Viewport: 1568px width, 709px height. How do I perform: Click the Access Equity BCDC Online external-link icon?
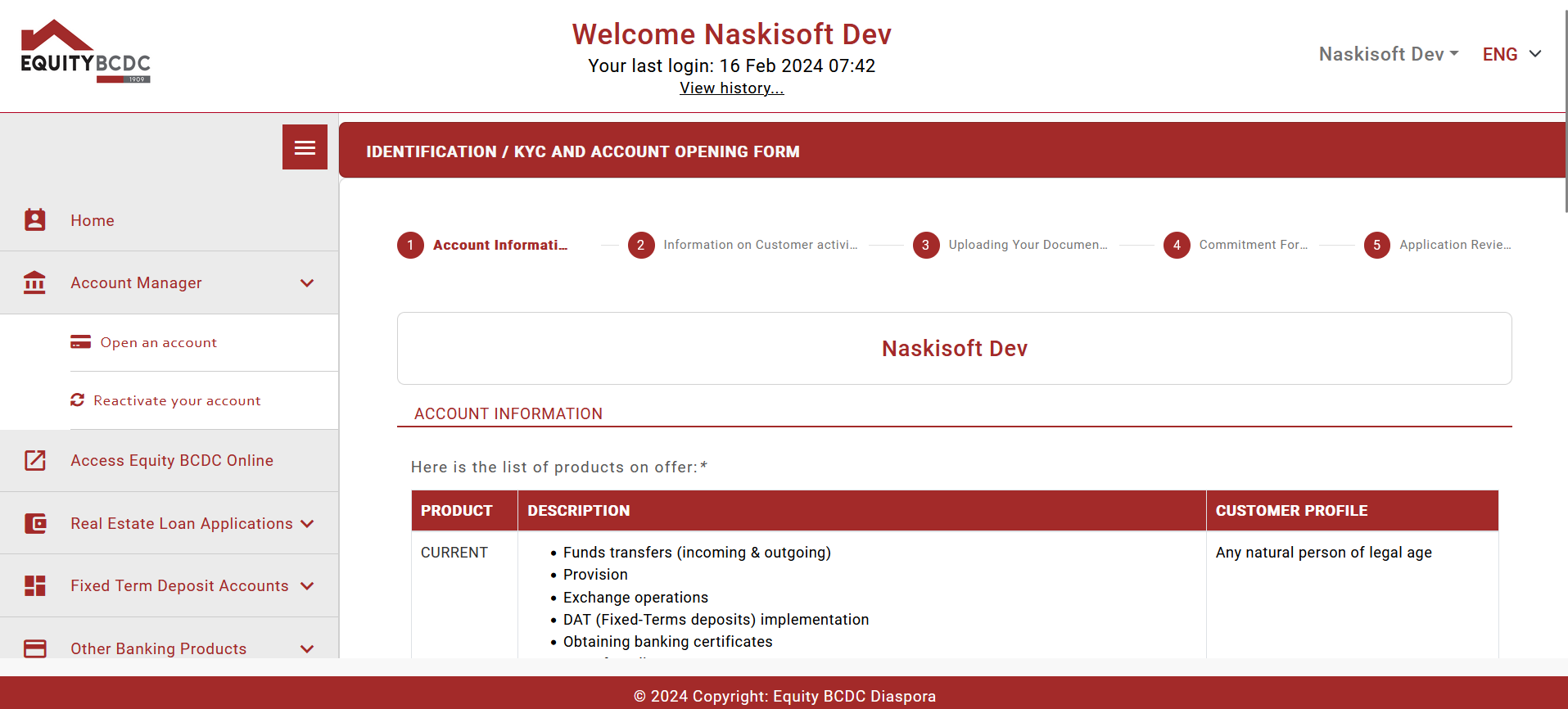(34, 460)
